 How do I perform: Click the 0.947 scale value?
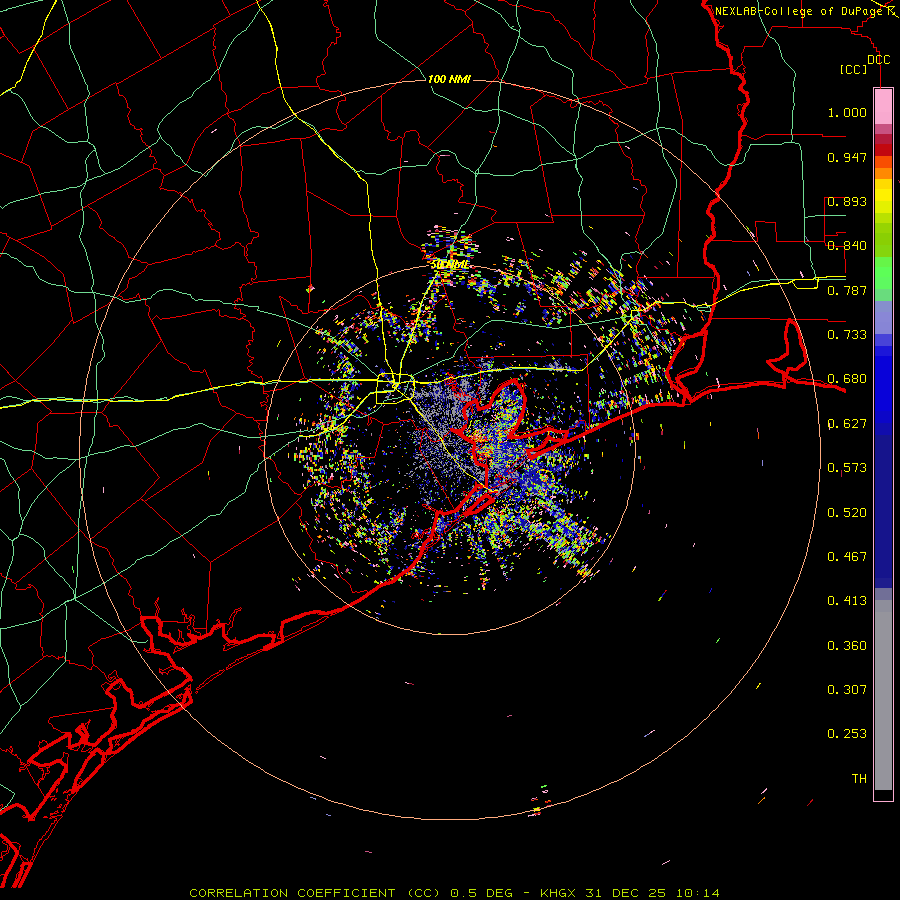coord(847,157)
